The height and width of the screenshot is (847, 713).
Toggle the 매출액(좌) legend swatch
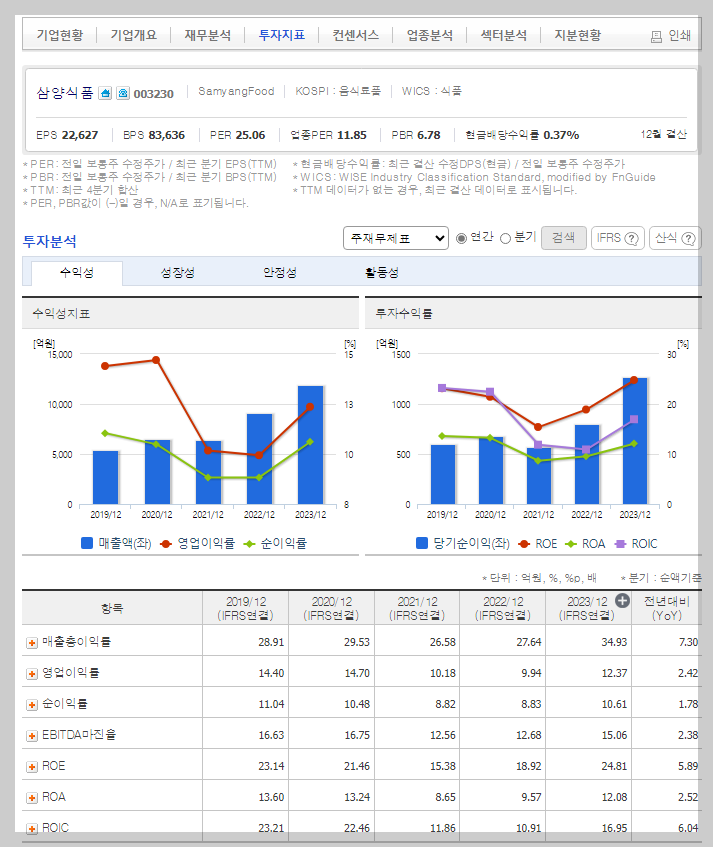point(87,543)
